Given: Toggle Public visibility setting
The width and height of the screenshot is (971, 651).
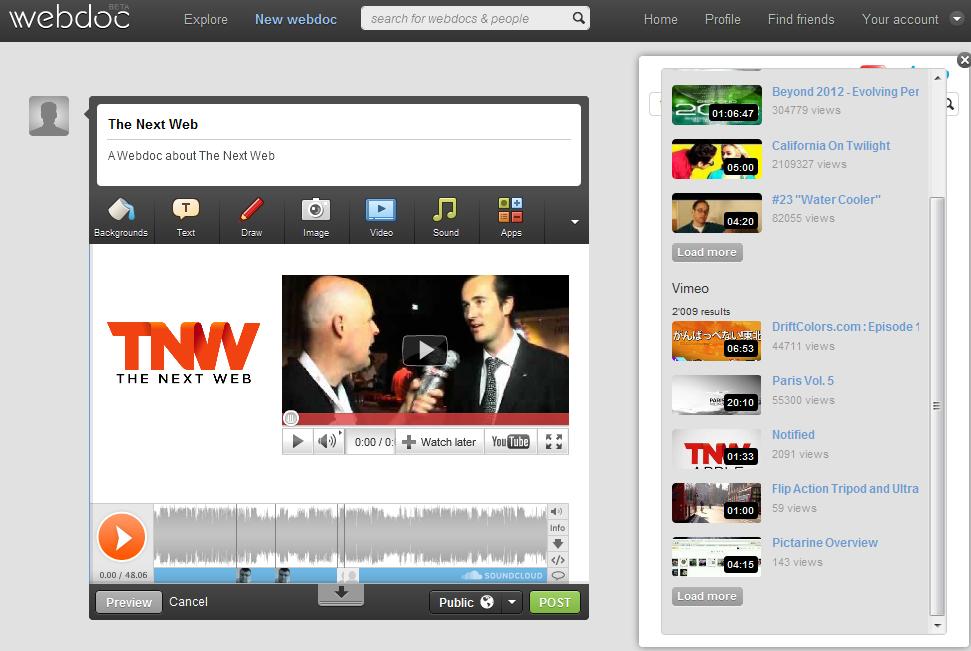Looking at the screenshot, I should [x=466, y=602].
